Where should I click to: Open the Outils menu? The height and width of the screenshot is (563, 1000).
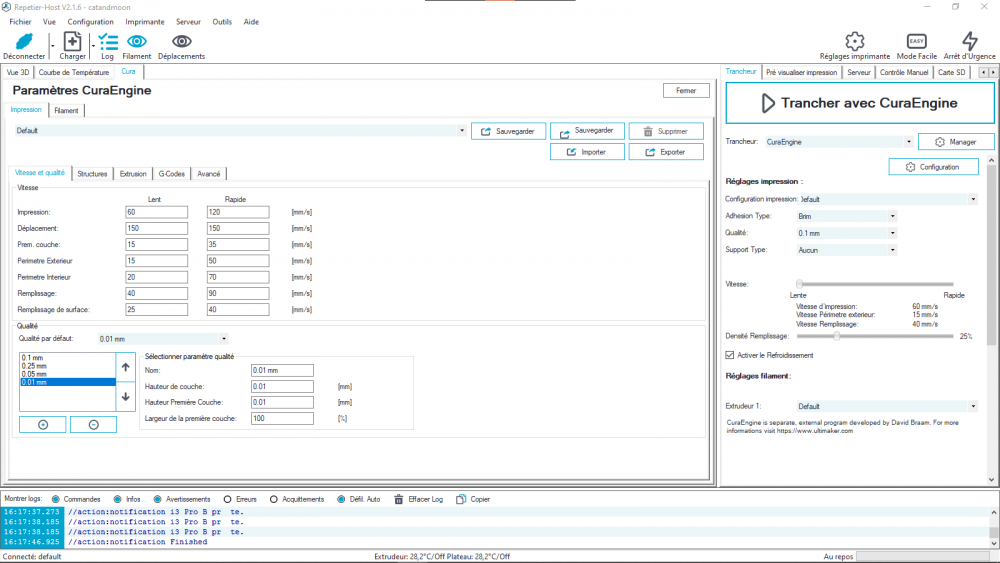click(222, 22)
